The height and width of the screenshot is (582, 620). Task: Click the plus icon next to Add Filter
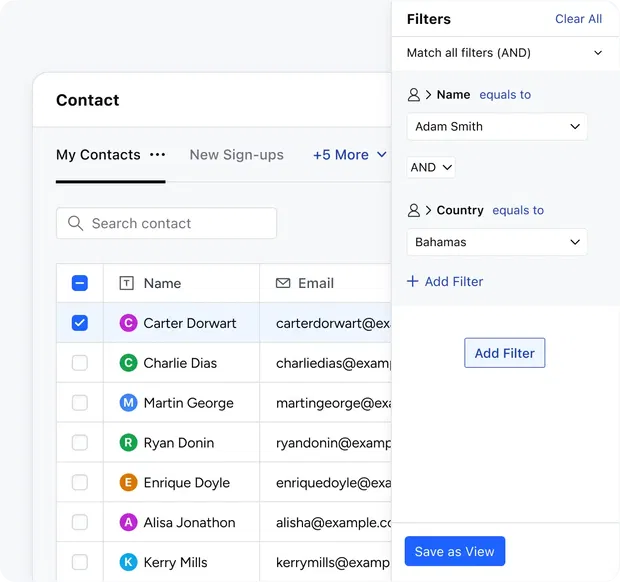pyautogui.click(x=412, y=281)
